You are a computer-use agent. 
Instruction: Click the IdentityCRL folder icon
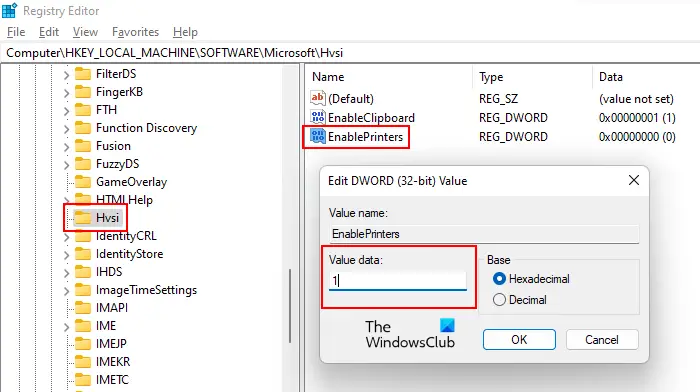83,236
